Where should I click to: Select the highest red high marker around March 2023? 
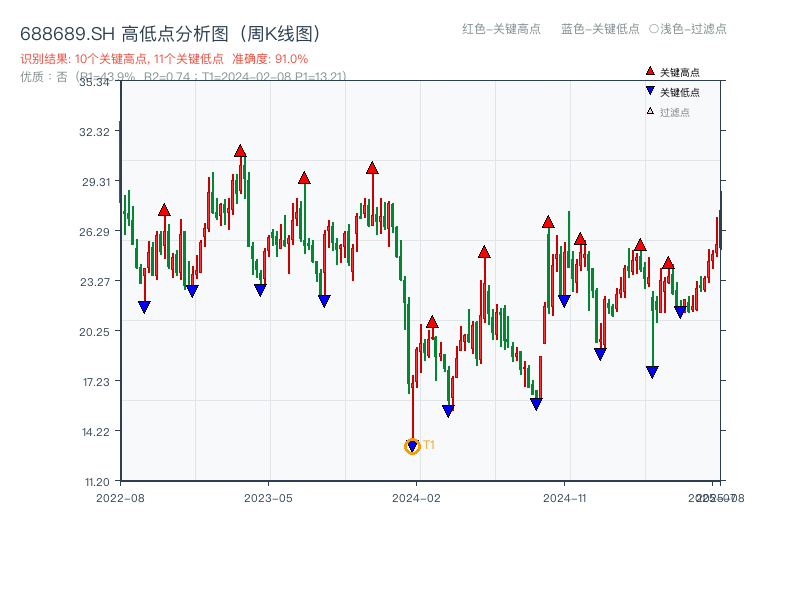coord(240,151)
